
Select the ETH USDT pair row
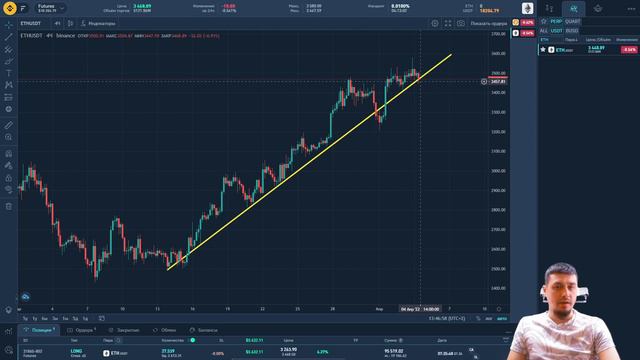click(589, 49)
